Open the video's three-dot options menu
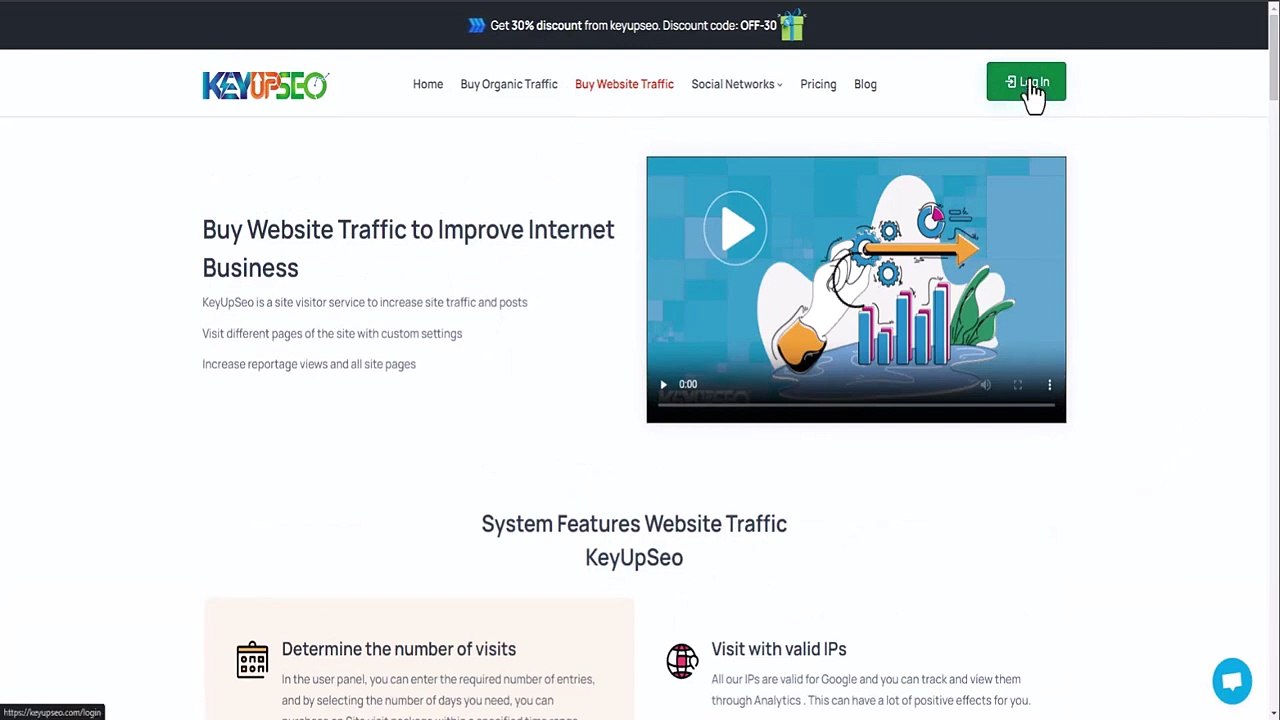This screenshot has height=720, width=1280. 1049,385
